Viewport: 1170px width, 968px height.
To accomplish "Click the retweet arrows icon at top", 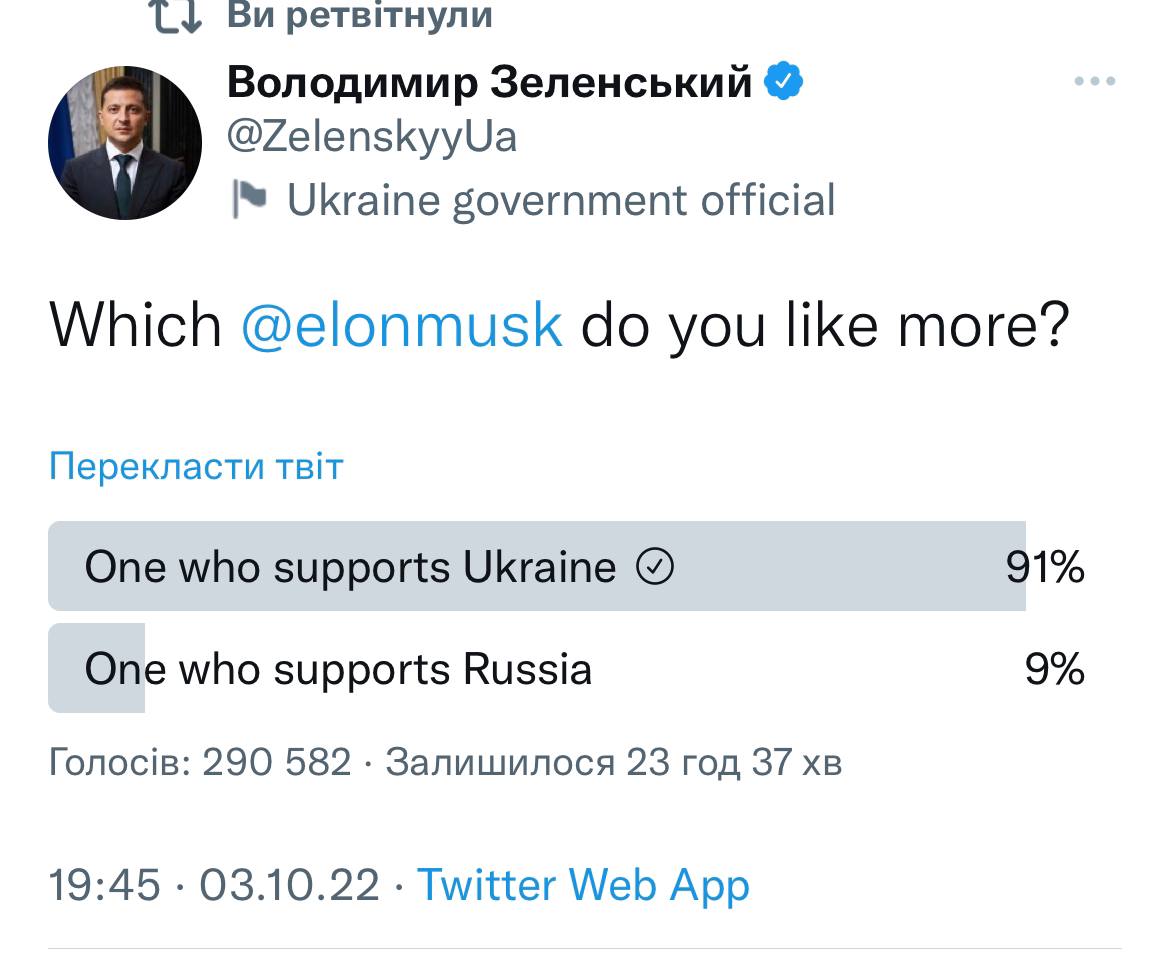I will (x=175, y=16).
